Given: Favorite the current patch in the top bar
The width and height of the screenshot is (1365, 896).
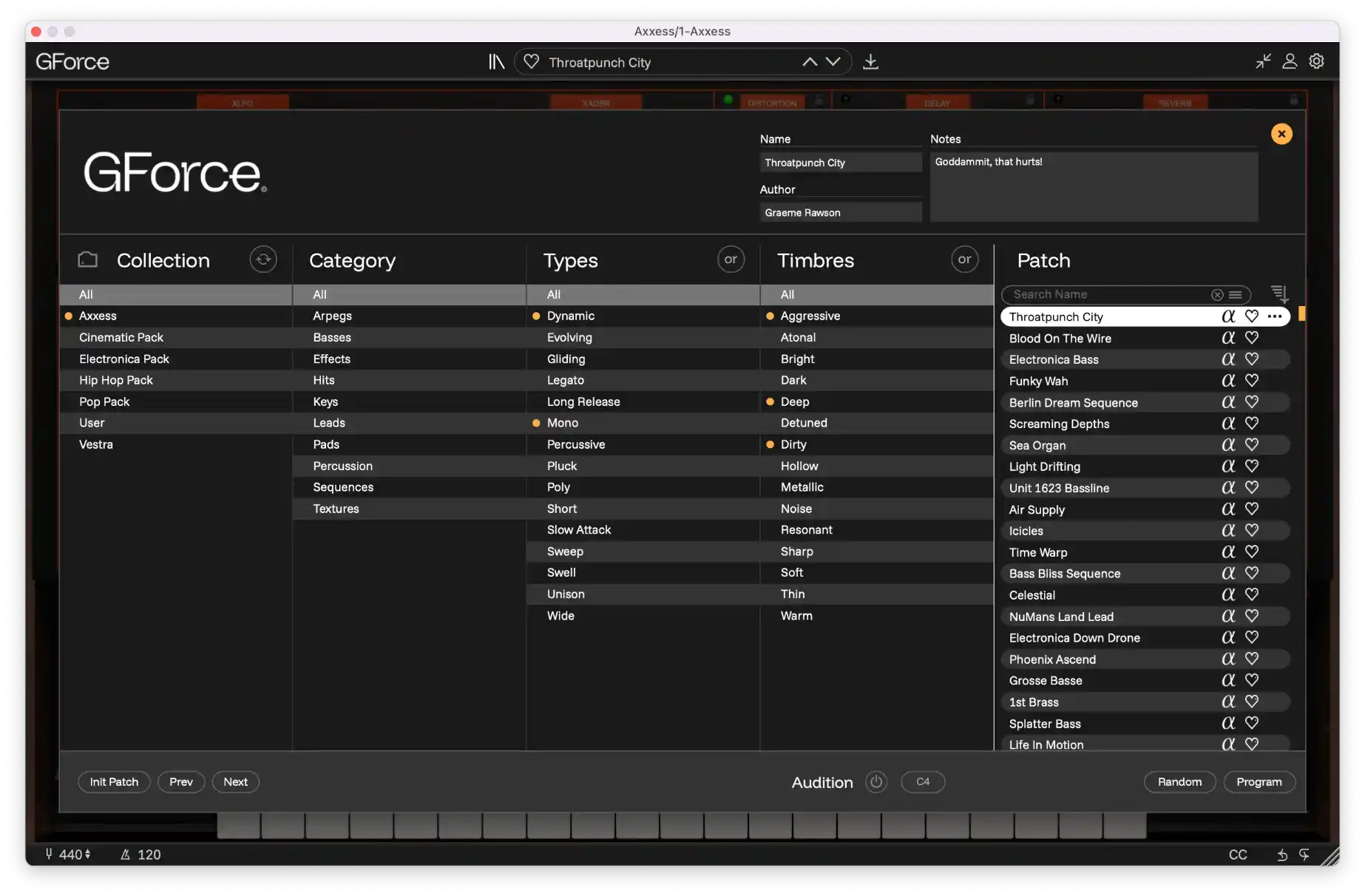Looking at the screenshot, I should (x=531, y=62).
